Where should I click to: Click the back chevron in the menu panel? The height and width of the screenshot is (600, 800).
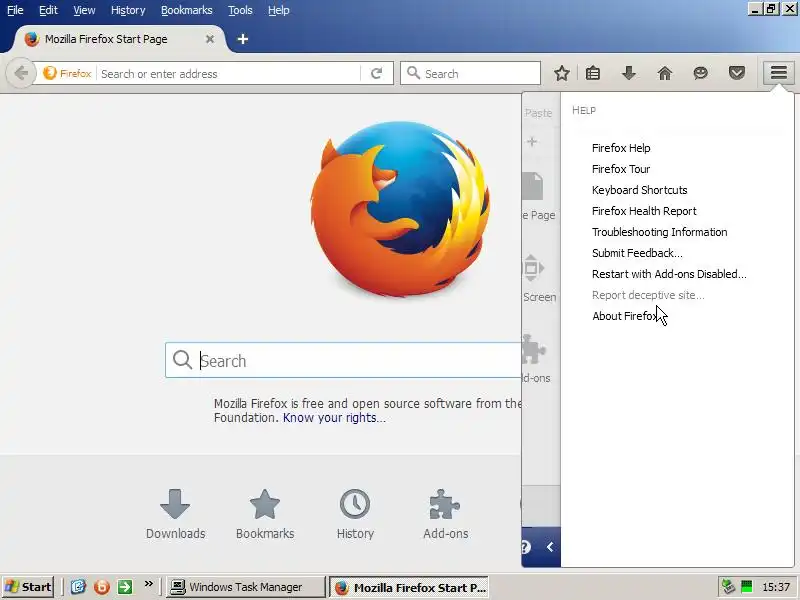(x=550, y=547)
